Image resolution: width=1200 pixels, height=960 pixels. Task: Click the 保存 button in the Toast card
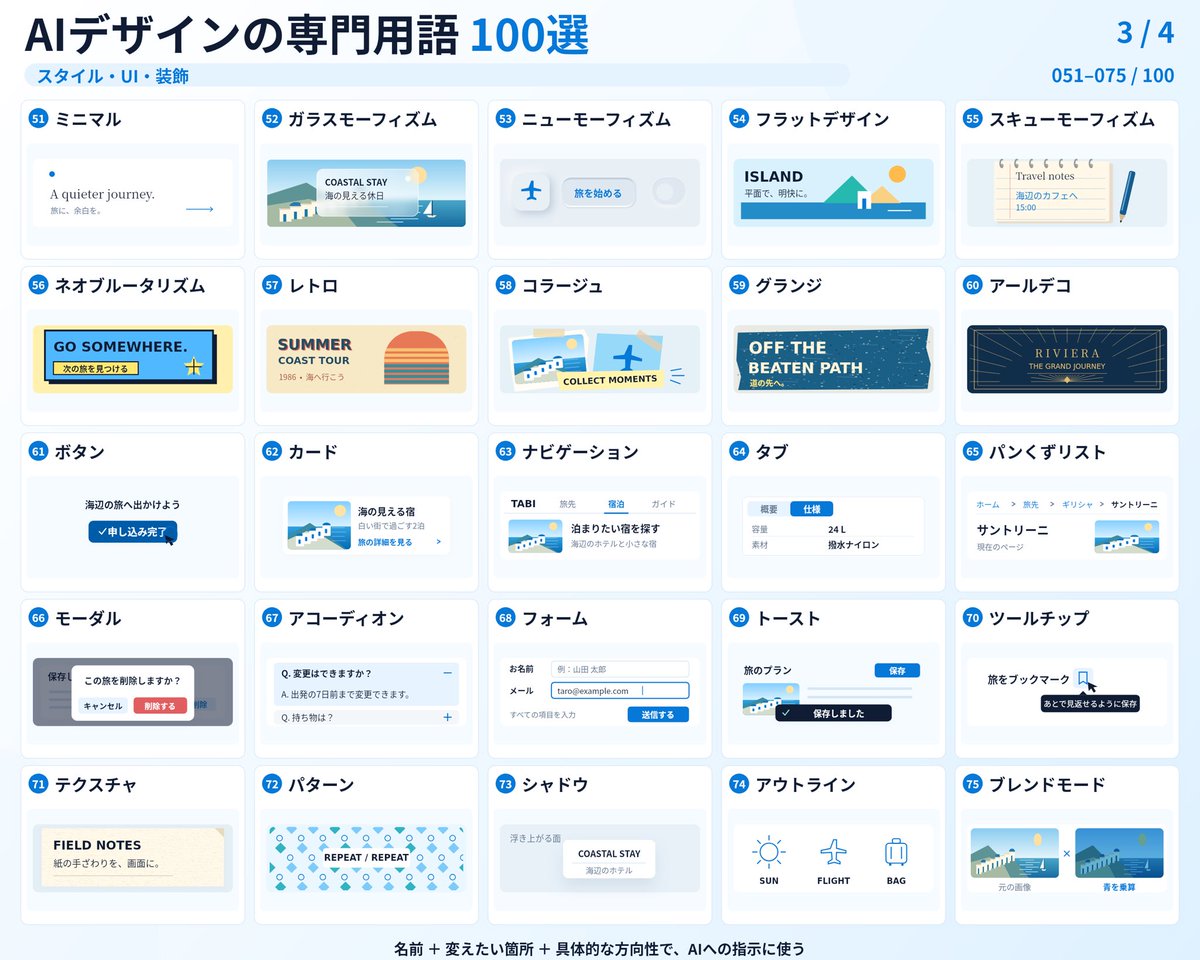[x=897, y=670]
